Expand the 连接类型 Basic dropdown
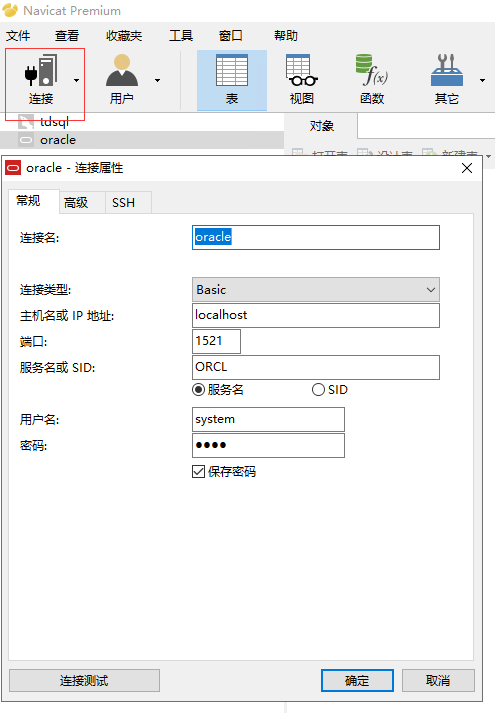Viewport: 495px width, 713px height. click(x=315, y=290)
